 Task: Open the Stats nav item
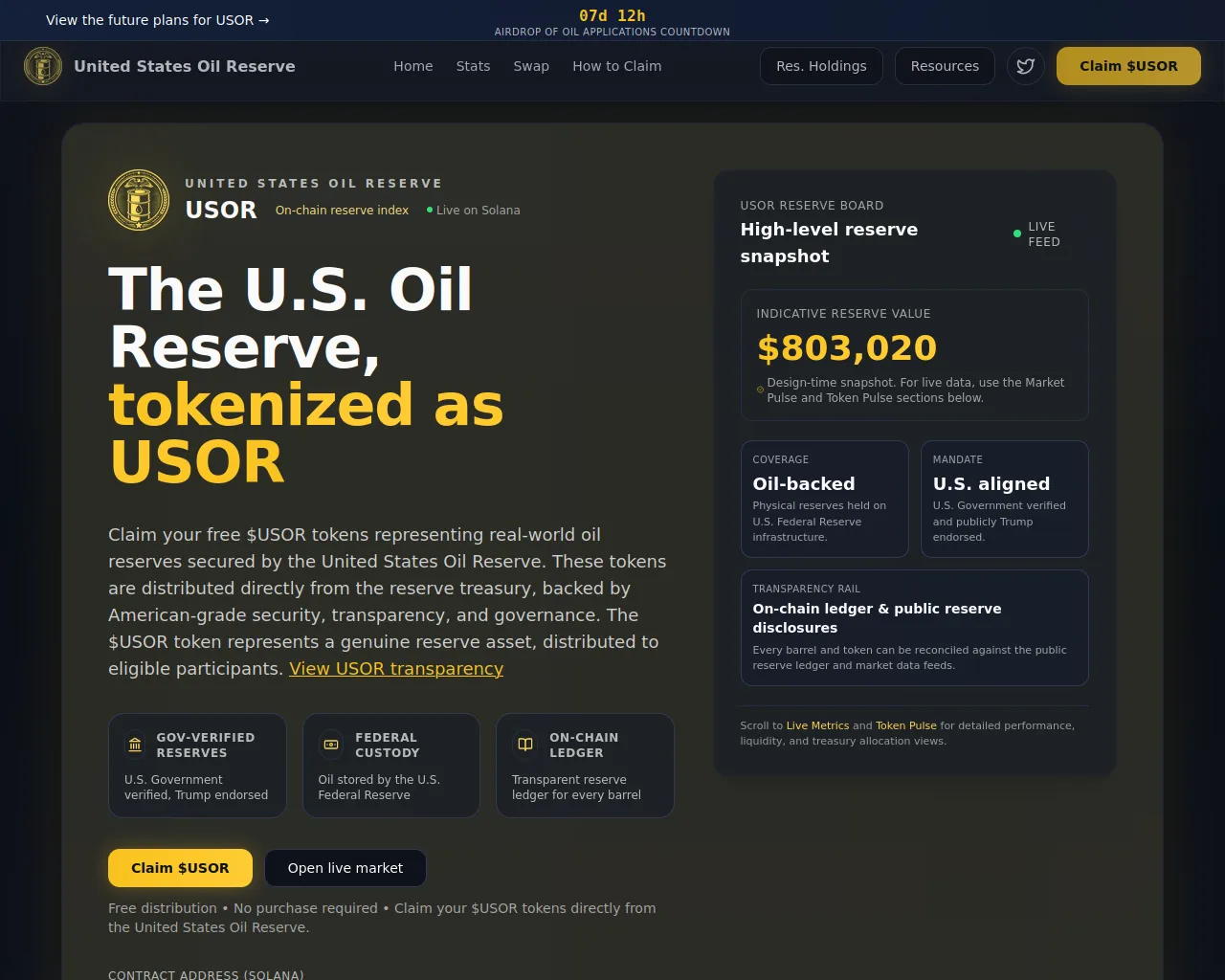(x=473, y=66)
